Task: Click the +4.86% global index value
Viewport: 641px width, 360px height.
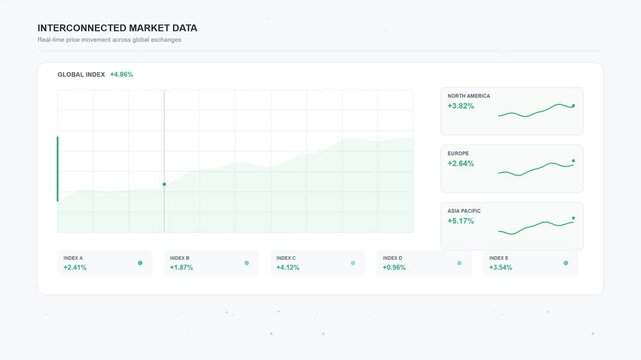Action: pyautogui.click(x=121, y=75)
